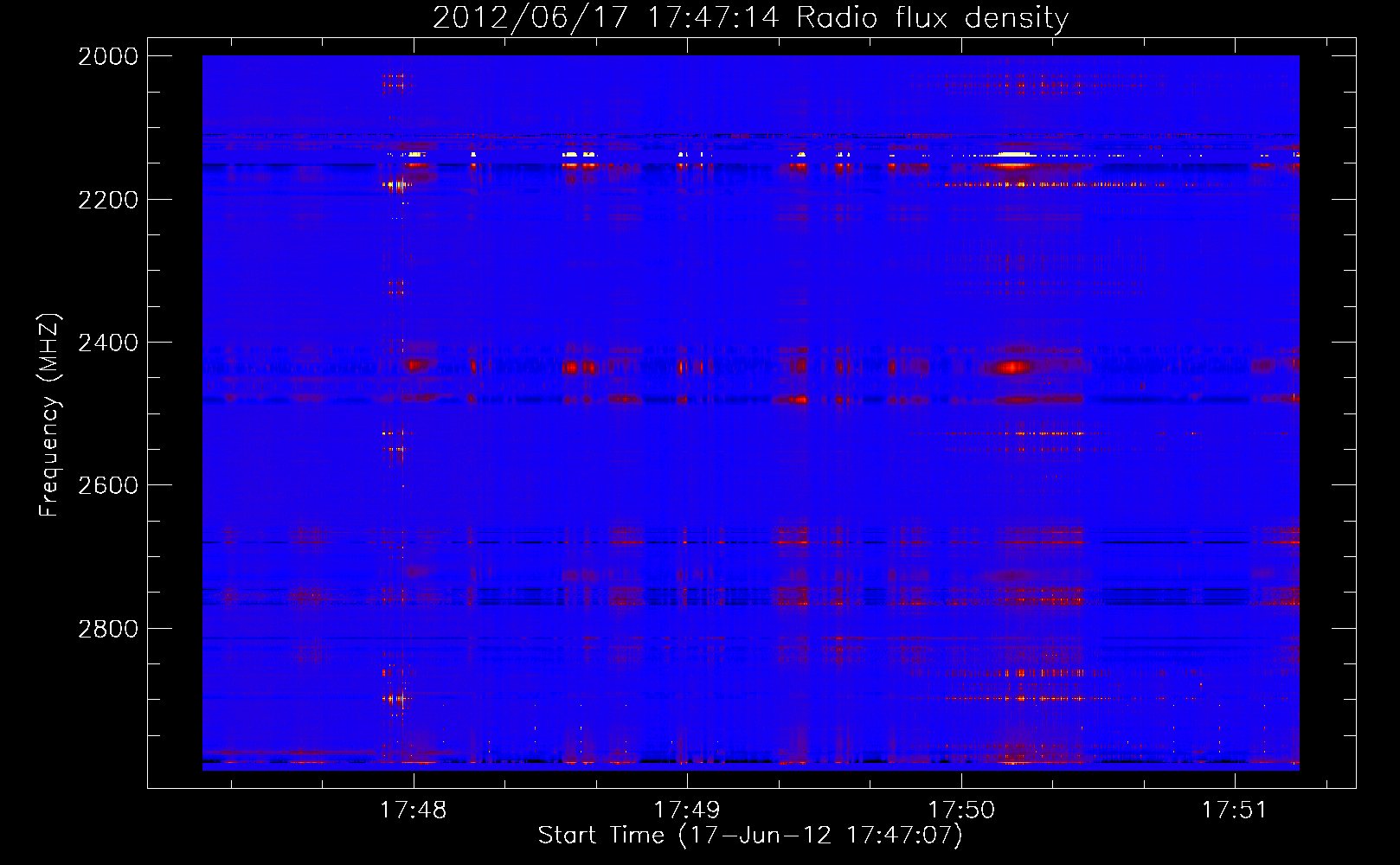Screen dimensions: 1400x865
Task: Select the 2800 frequency tick label
Action: pos(108,629)
